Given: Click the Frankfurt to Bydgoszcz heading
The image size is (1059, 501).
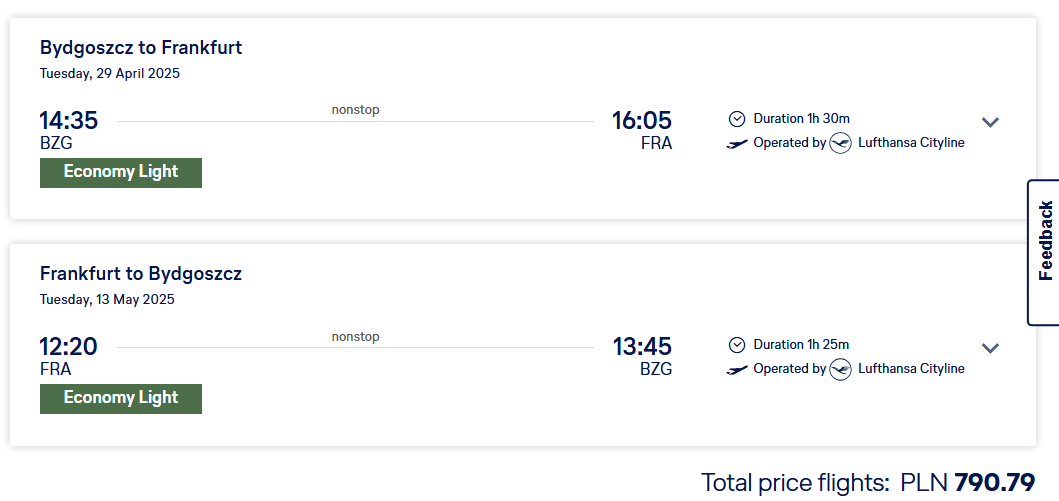Looking at the screenshot, I should 141,274.
